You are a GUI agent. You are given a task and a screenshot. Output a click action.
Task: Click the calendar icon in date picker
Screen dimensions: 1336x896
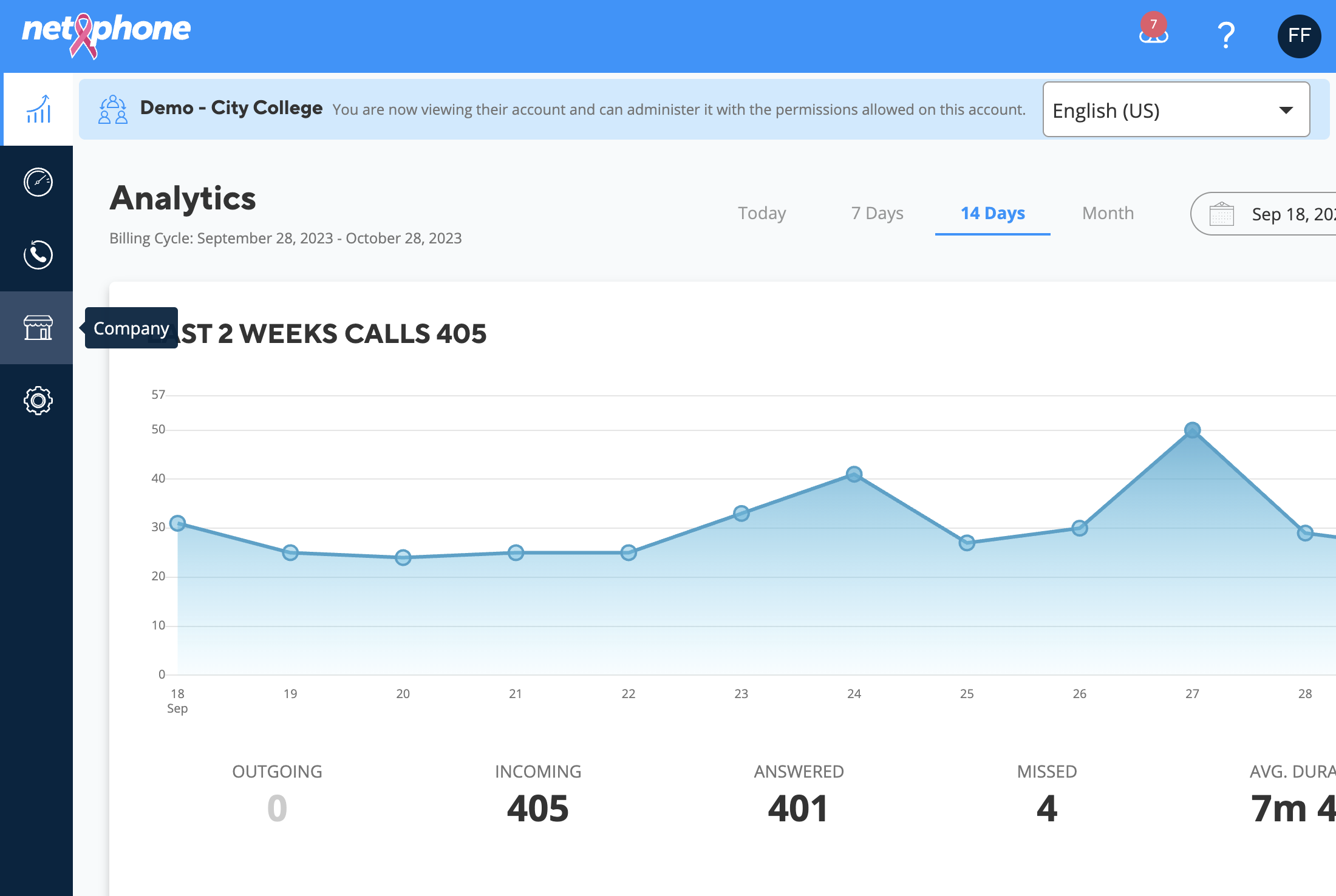coord(1221,214)
